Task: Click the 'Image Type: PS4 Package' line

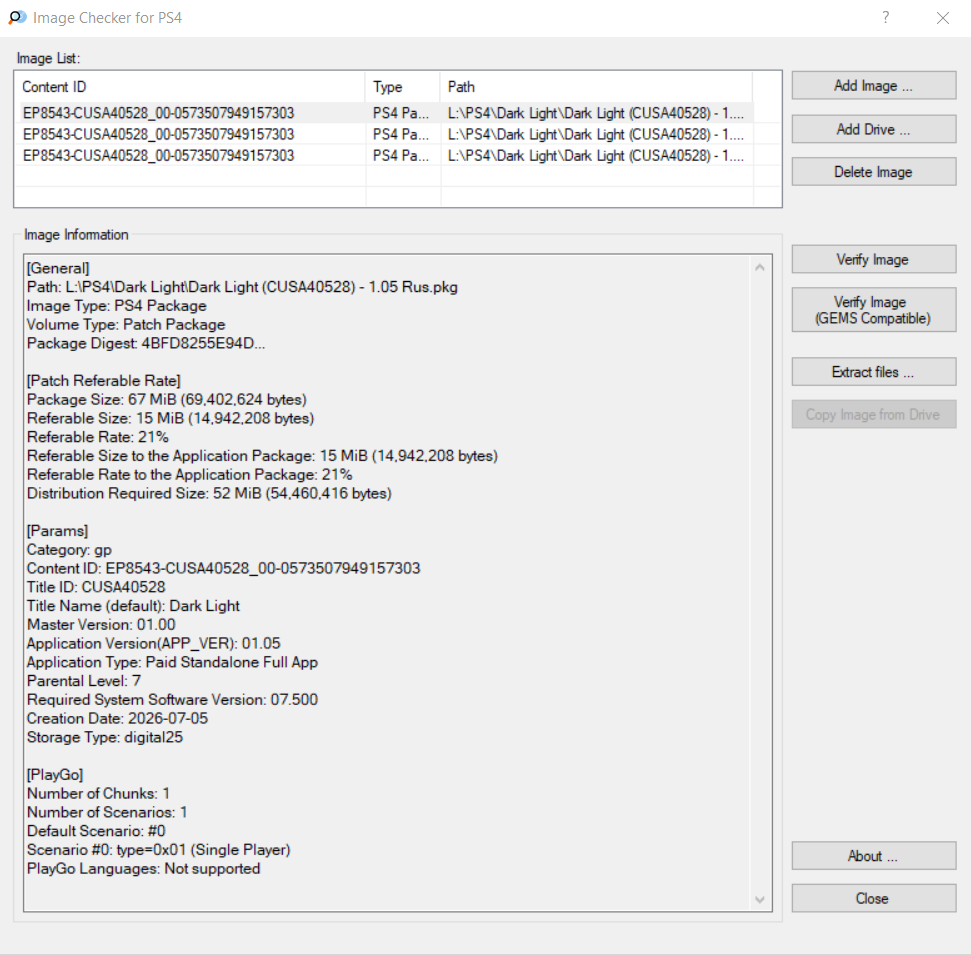Action: [116, 305]
